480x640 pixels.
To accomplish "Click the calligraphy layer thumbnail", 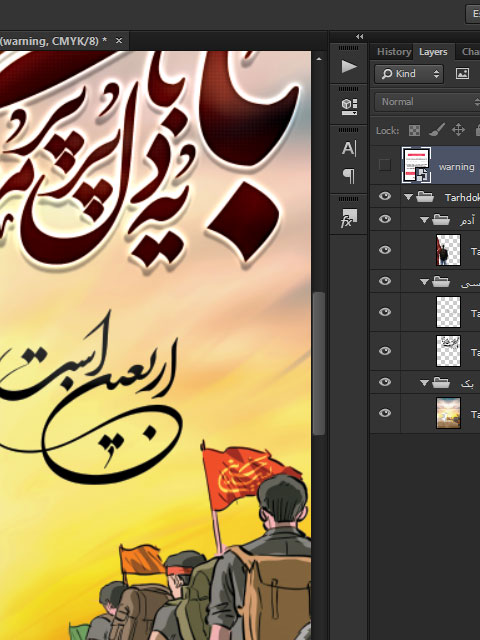I will (x=448, y=351).
